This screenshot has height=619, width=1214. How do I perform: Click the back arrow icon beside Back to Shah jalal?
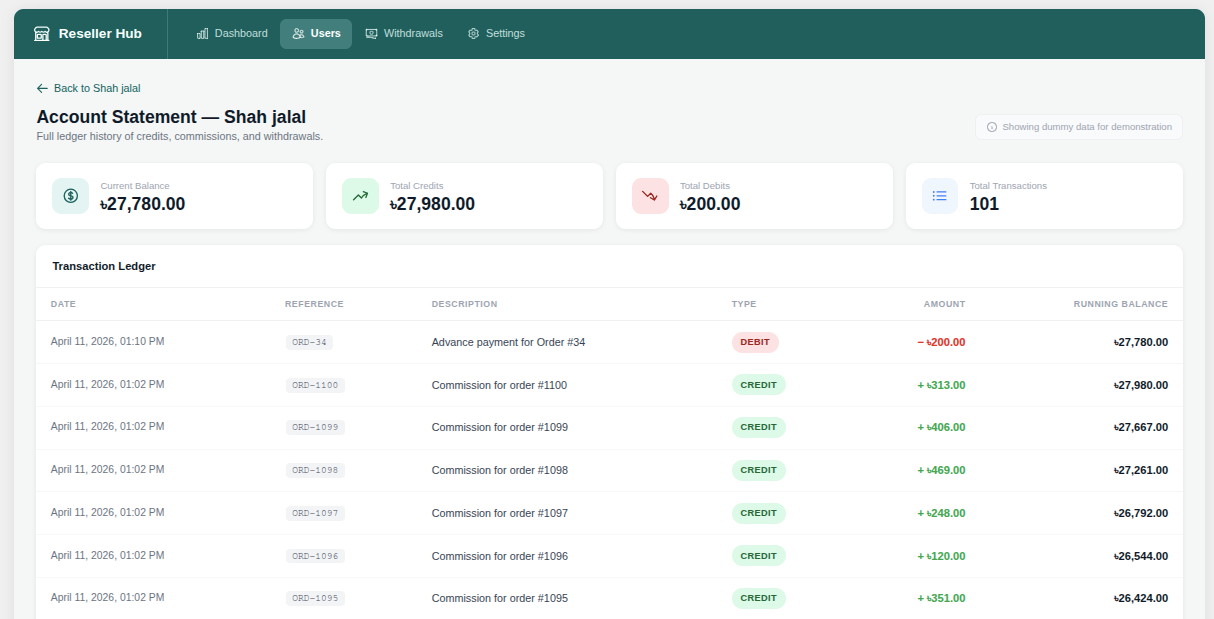(x=42, y=89)
